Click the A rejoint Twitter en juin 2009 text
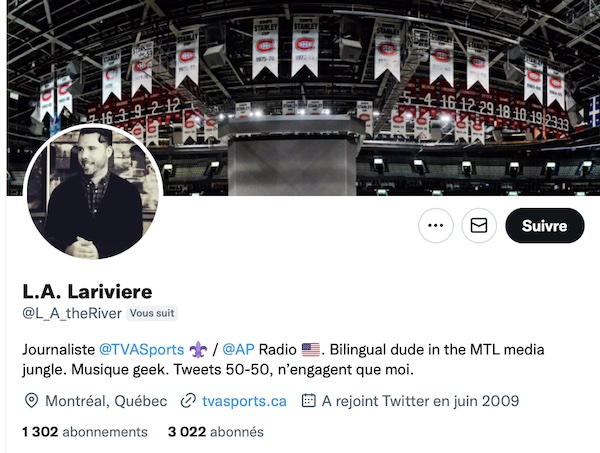This screenshot has width=600, height=453. tap(421, 401)
